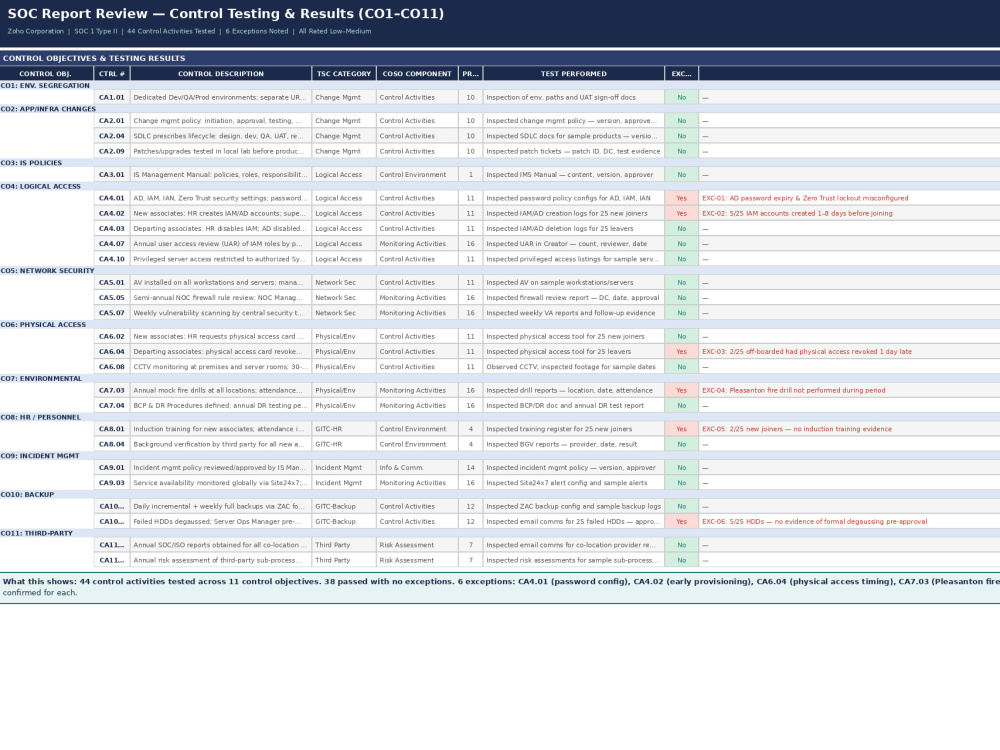The image size is (1000, 750).
Task: Click the SOC Report Review page title
Action: 226,14
